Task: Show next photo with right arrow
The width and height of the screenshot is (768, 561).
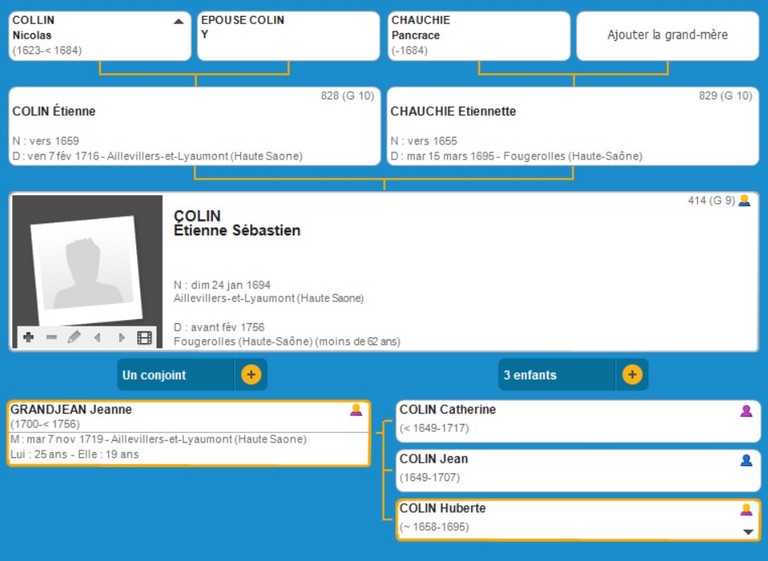Action: 121,338
